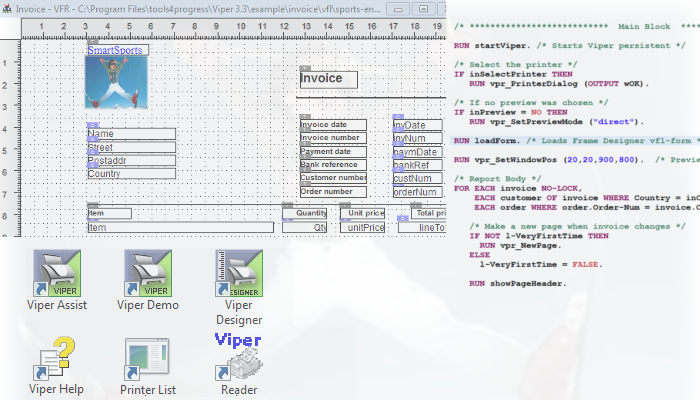This screenshot has height=400, width=700.
Task: Select the Street field in the address block
Action: coord(131,147)
